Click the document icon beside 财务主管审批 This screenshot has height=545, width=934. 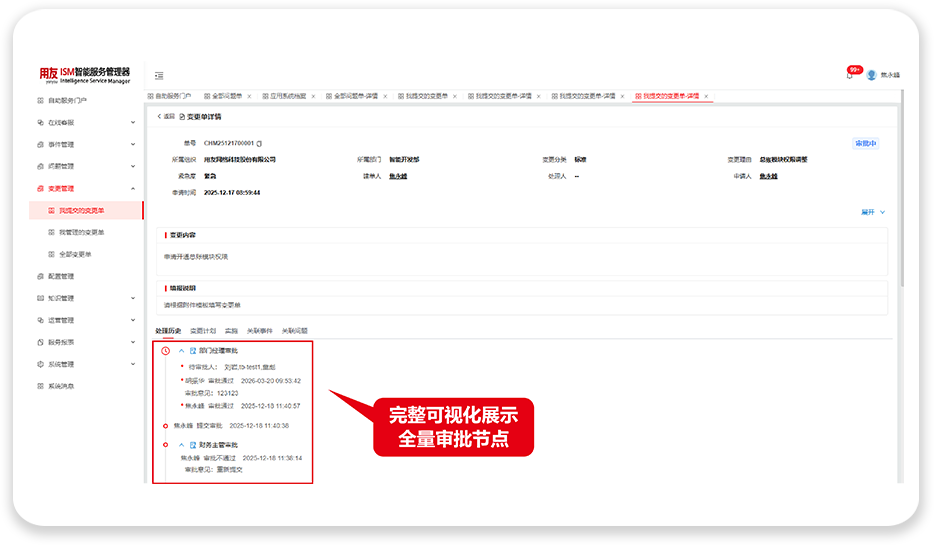[x=193, y=445]
